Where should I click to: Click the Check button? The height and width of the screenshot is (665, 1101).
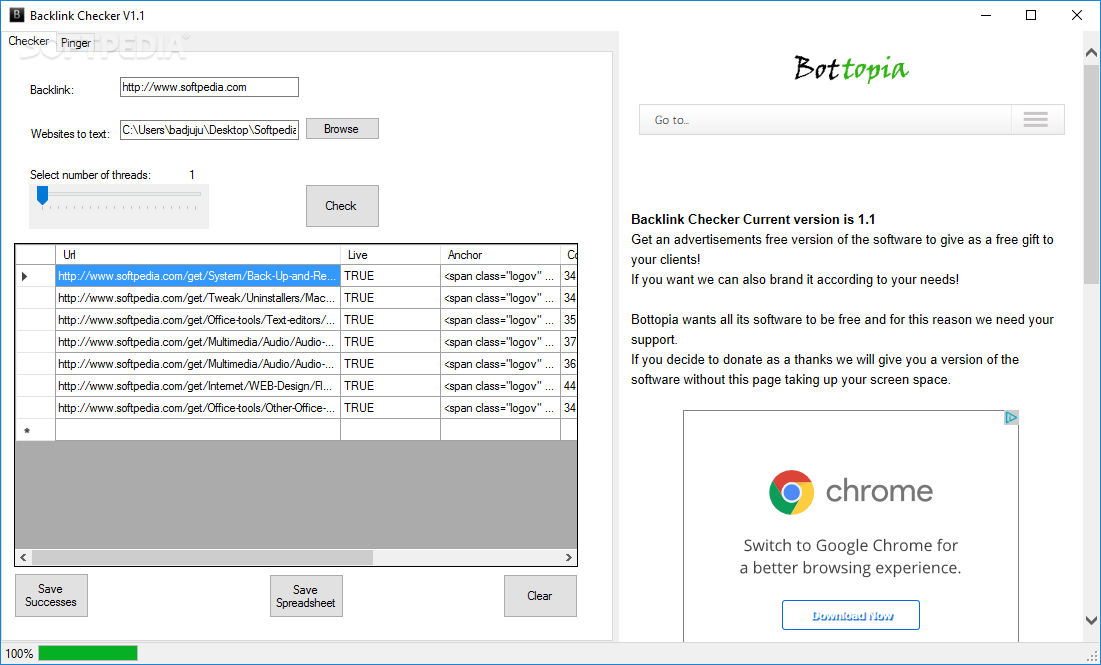342,206
